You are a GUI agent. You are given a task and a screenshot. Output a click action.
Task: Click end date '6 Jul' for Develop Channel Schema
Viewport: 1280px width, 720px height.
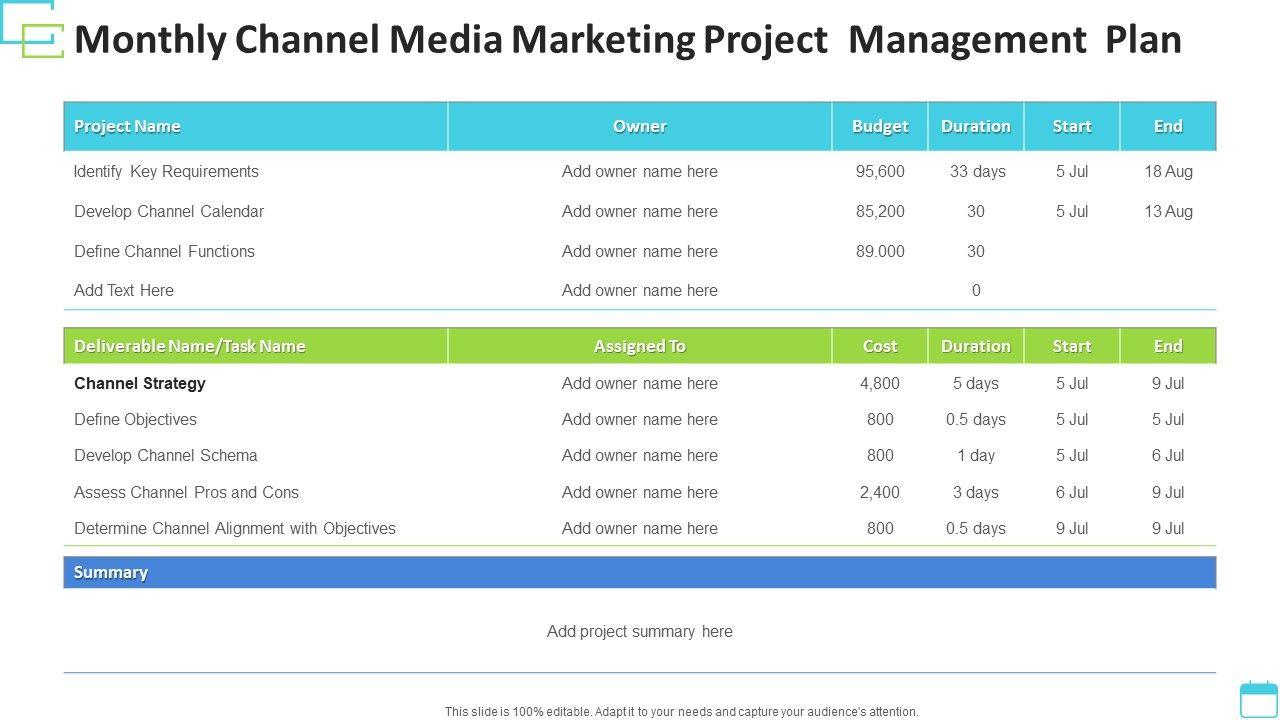coord(1168,455)
